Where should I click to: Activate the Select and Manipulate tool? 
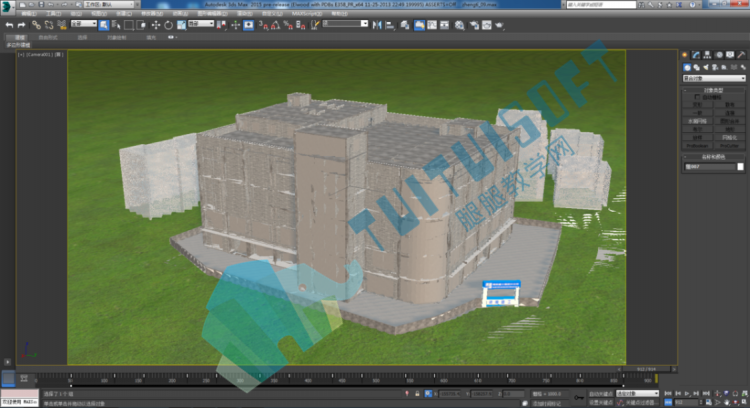coord(236,25)
